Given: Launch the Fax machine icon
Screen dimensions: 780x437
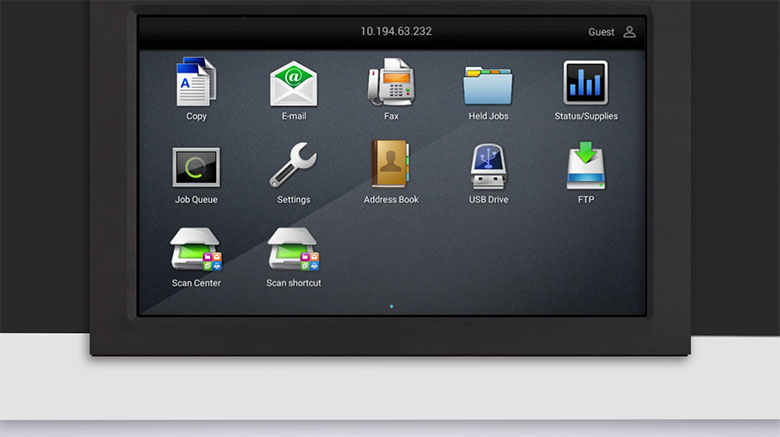Looking at the screenshot, I should [391, 82].
